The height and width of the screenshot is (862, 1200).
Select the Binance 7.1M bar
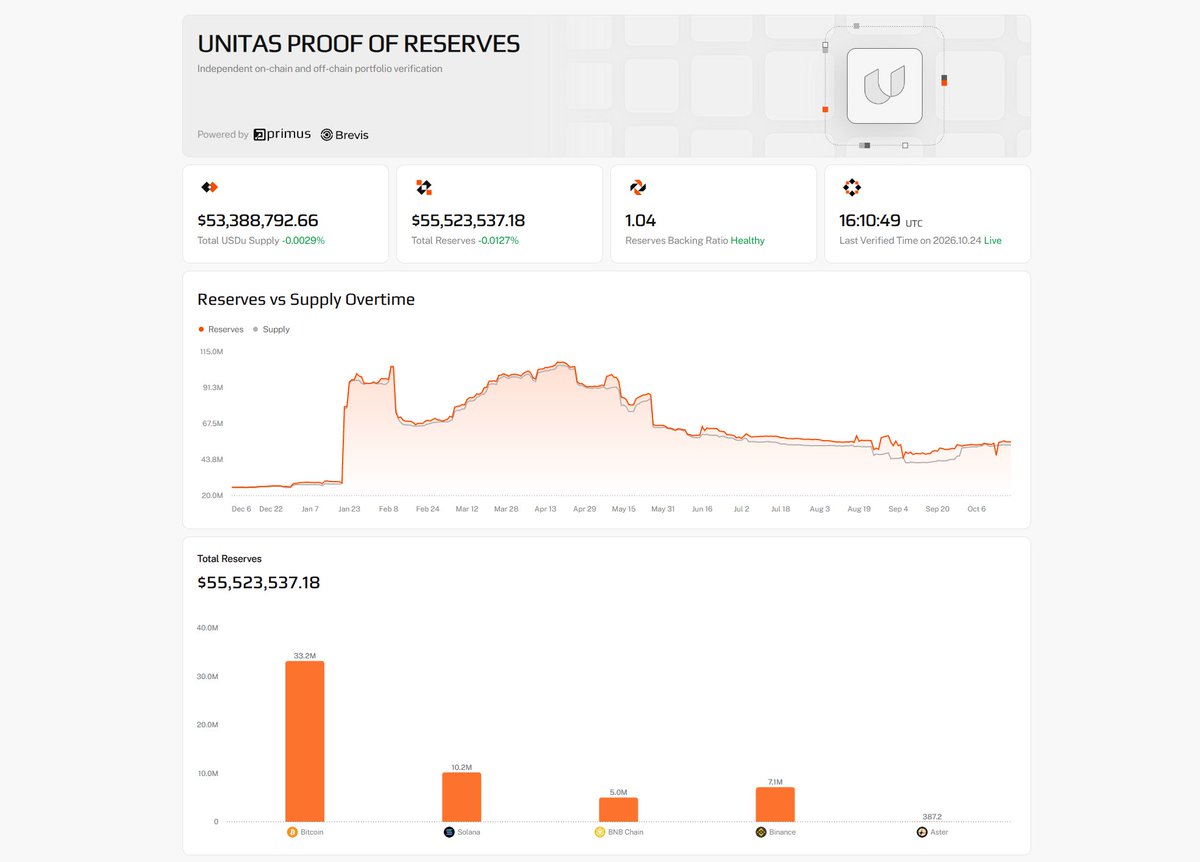coord(775,805)
